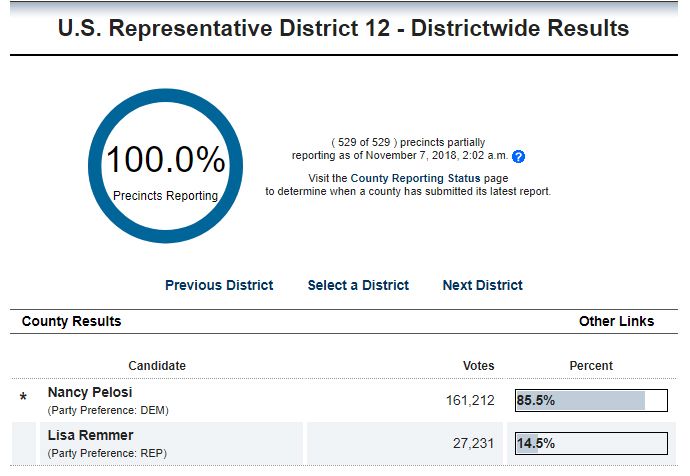Navigate to the Next District
This screenshot has width=690, height=476.
point(482,286)
